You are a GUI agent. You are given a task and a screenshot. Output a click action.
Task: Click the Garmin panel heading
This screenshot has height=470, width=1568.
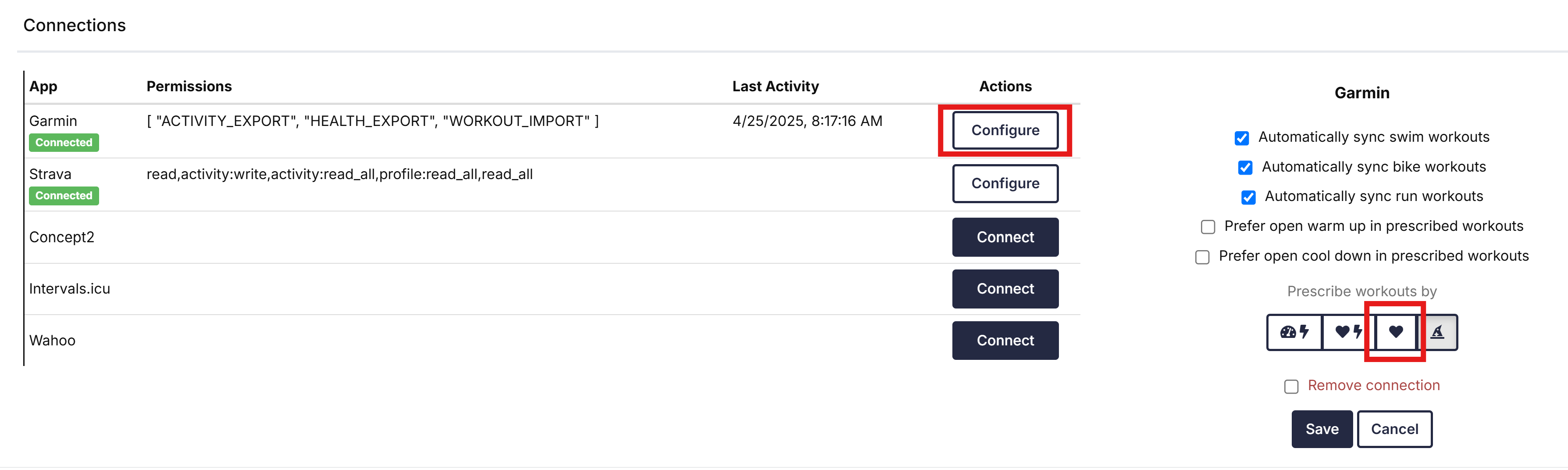(1361, 93)
